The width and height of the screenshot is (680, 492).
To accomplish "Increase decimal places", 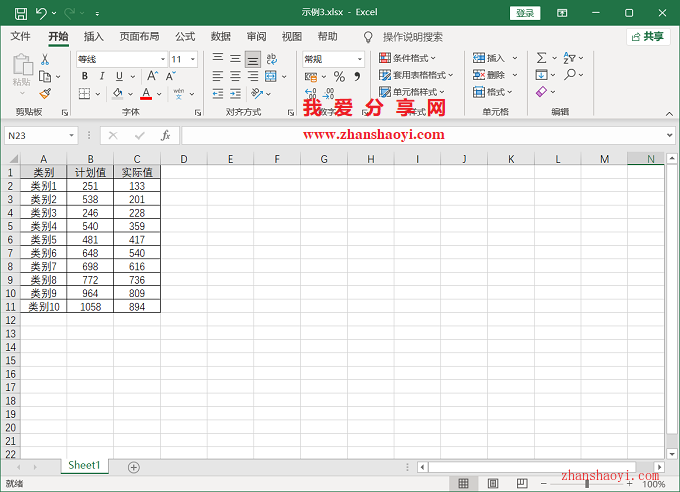I will [311, 94].
